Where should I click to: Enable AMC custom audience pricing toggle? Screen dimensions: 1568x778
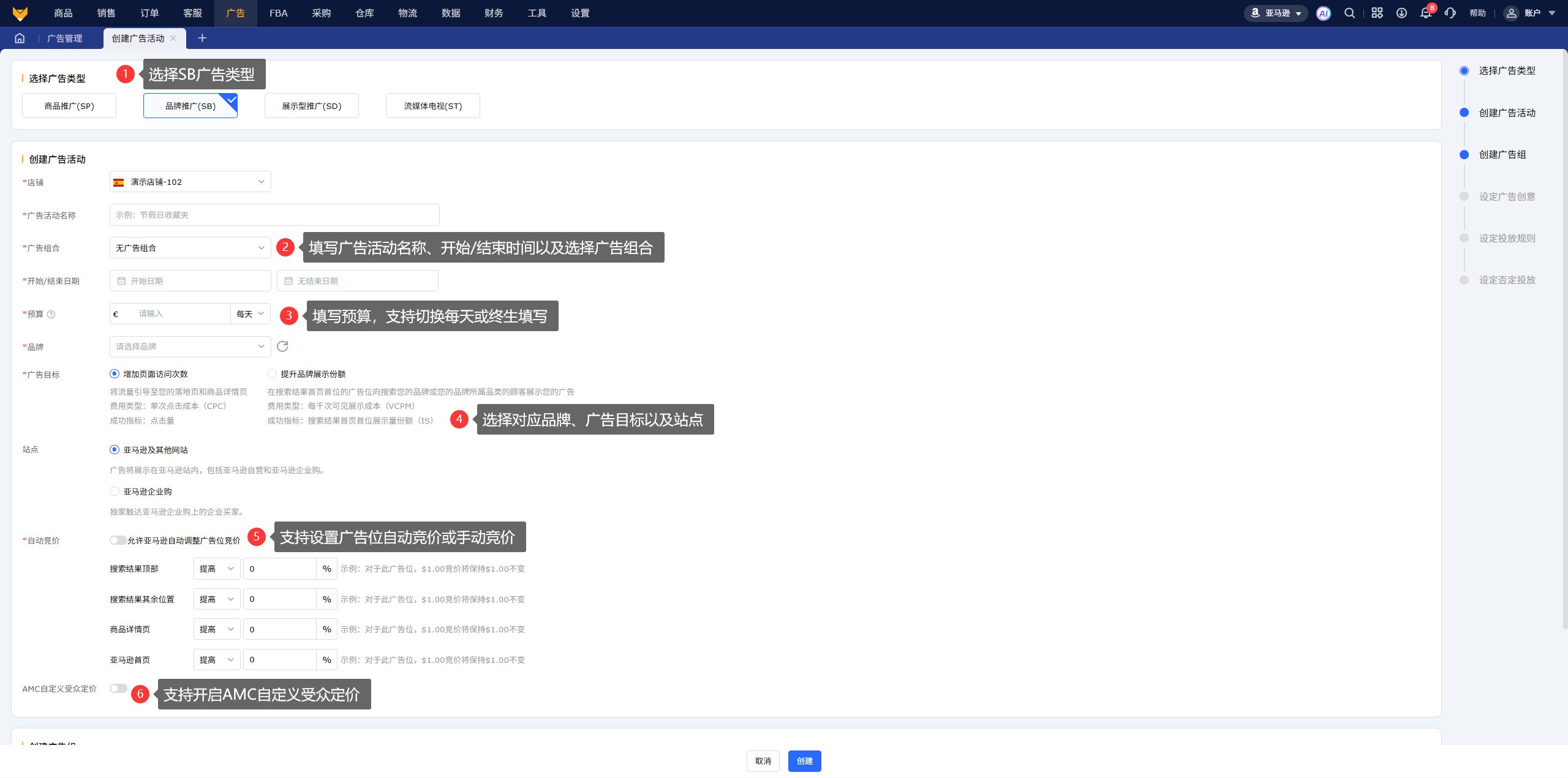pyautogui.click(x=118, y=689)
